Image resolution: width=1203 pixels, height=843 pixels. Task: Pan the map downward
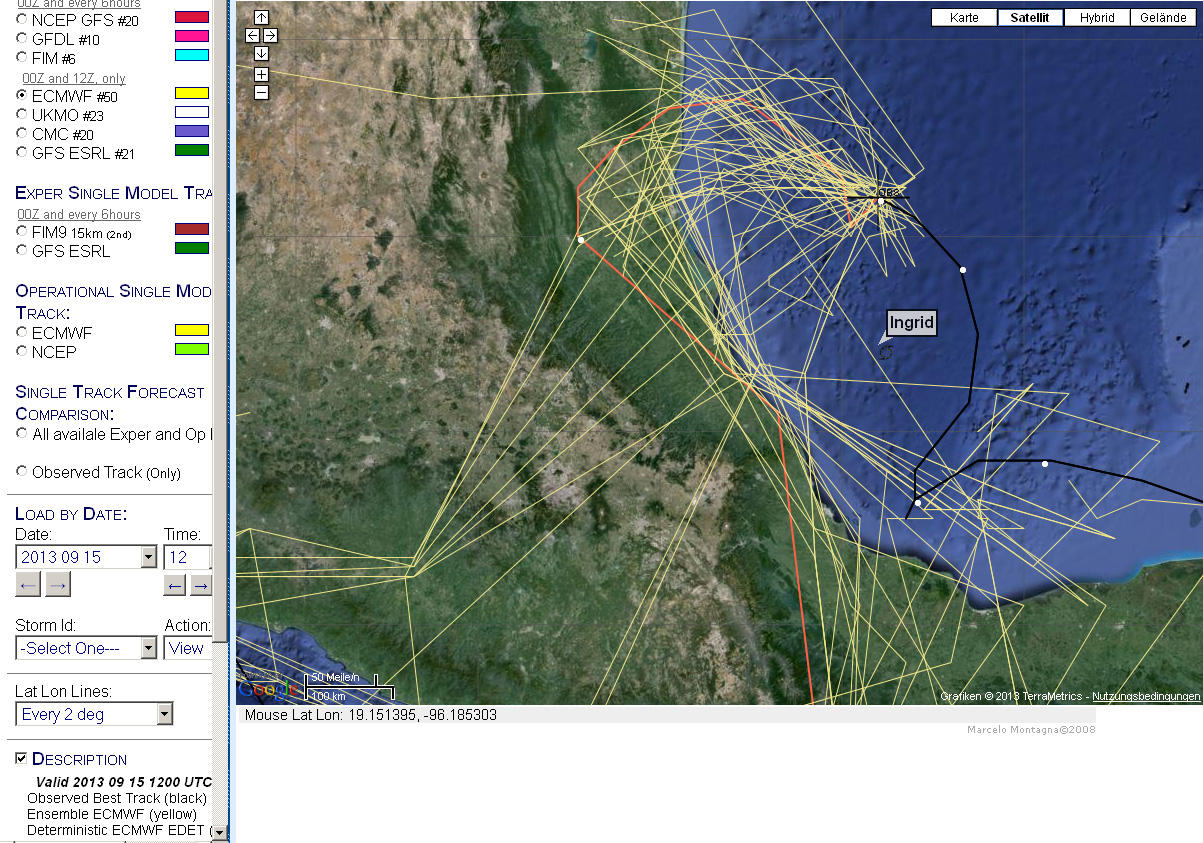[x=261, y=53]
